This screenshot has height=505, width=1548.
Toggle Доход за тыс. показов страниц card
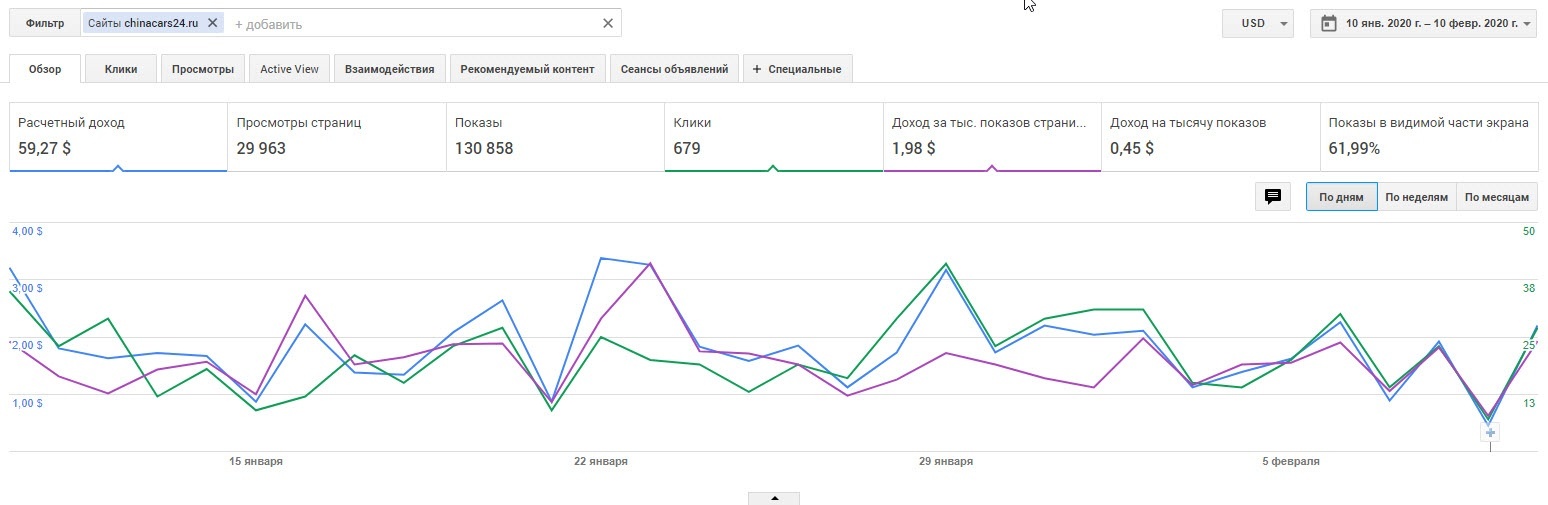tap(992, 136)
